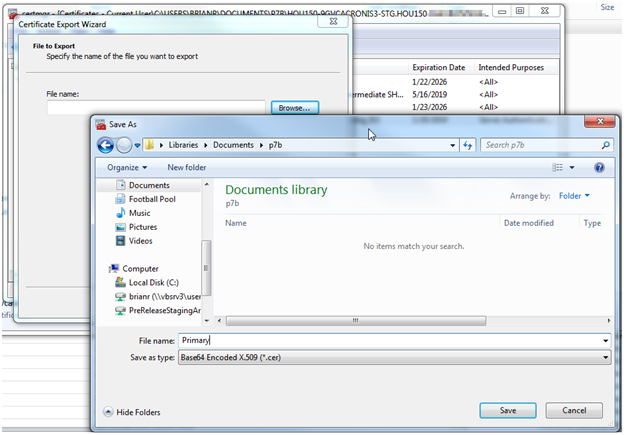Open the Organize menu
The height and width of the screenshot is (435, 624).
tap(127, 168)
